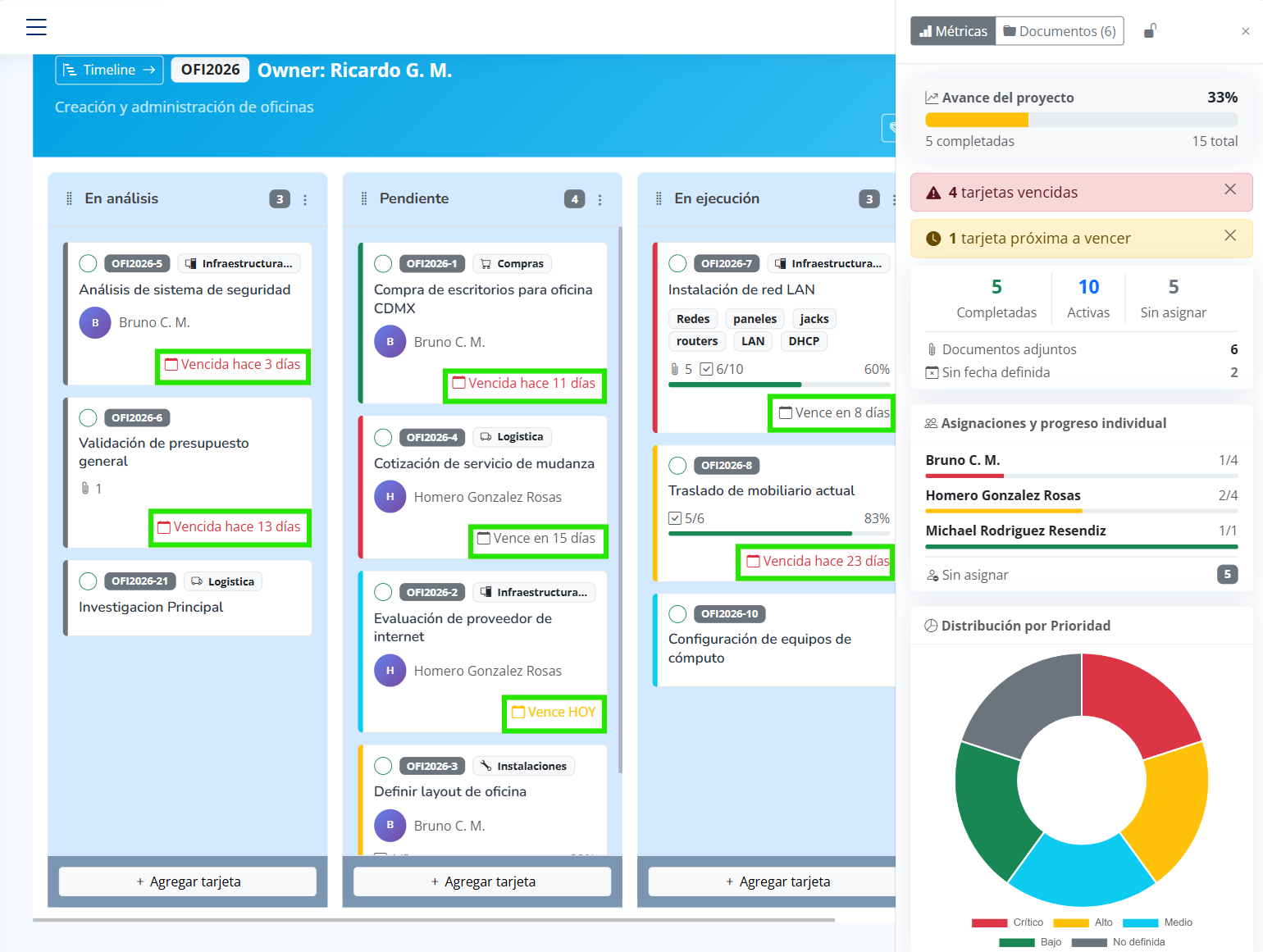Open the Timeline view button

(109, 71)
